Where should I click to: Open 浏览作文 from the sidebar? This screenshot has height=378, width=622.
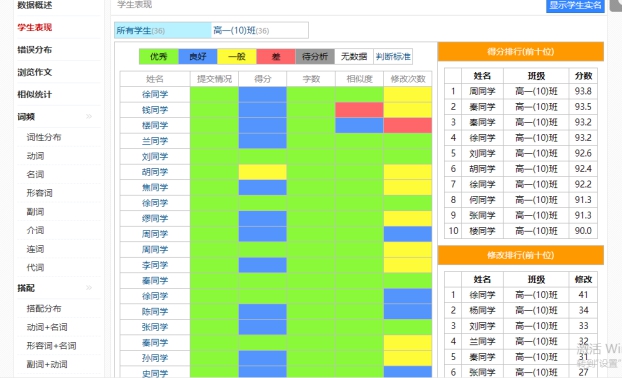(x=35, y=72)
